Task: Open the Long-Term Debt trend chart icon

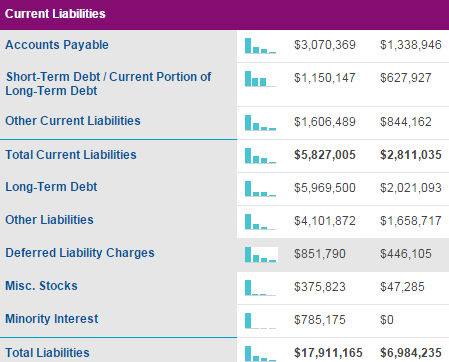Action: [260, 188]
